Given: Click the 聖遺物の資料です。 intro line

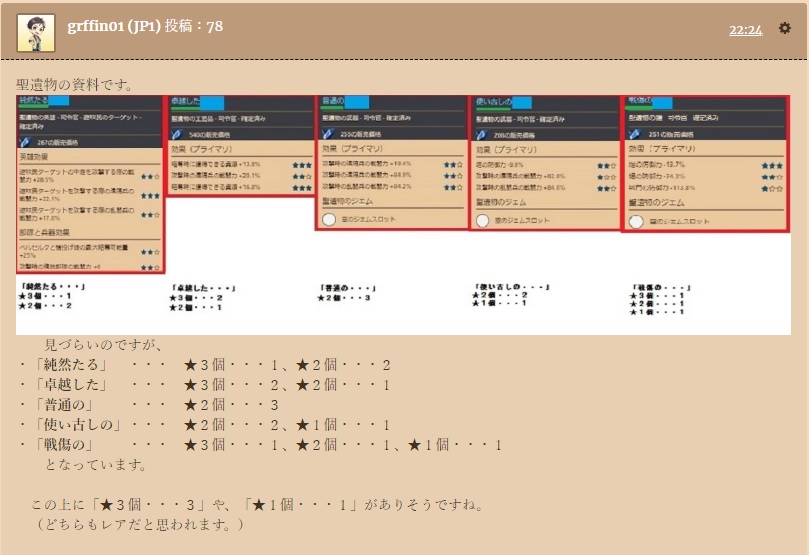Looking at the screenshot, I should click(75, 85).
